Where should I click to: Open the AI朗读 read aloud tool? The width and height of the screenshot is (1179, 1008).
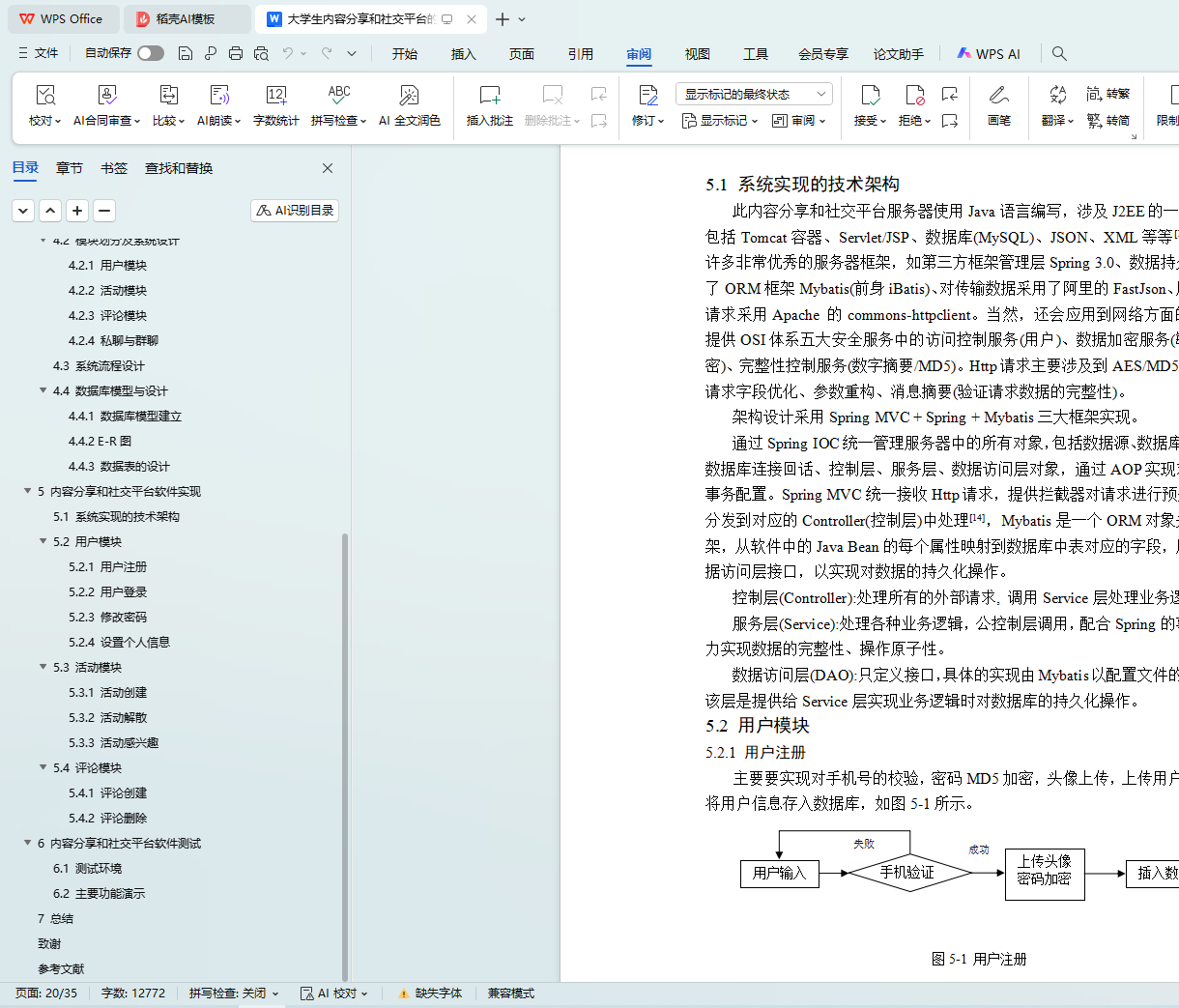219,96
